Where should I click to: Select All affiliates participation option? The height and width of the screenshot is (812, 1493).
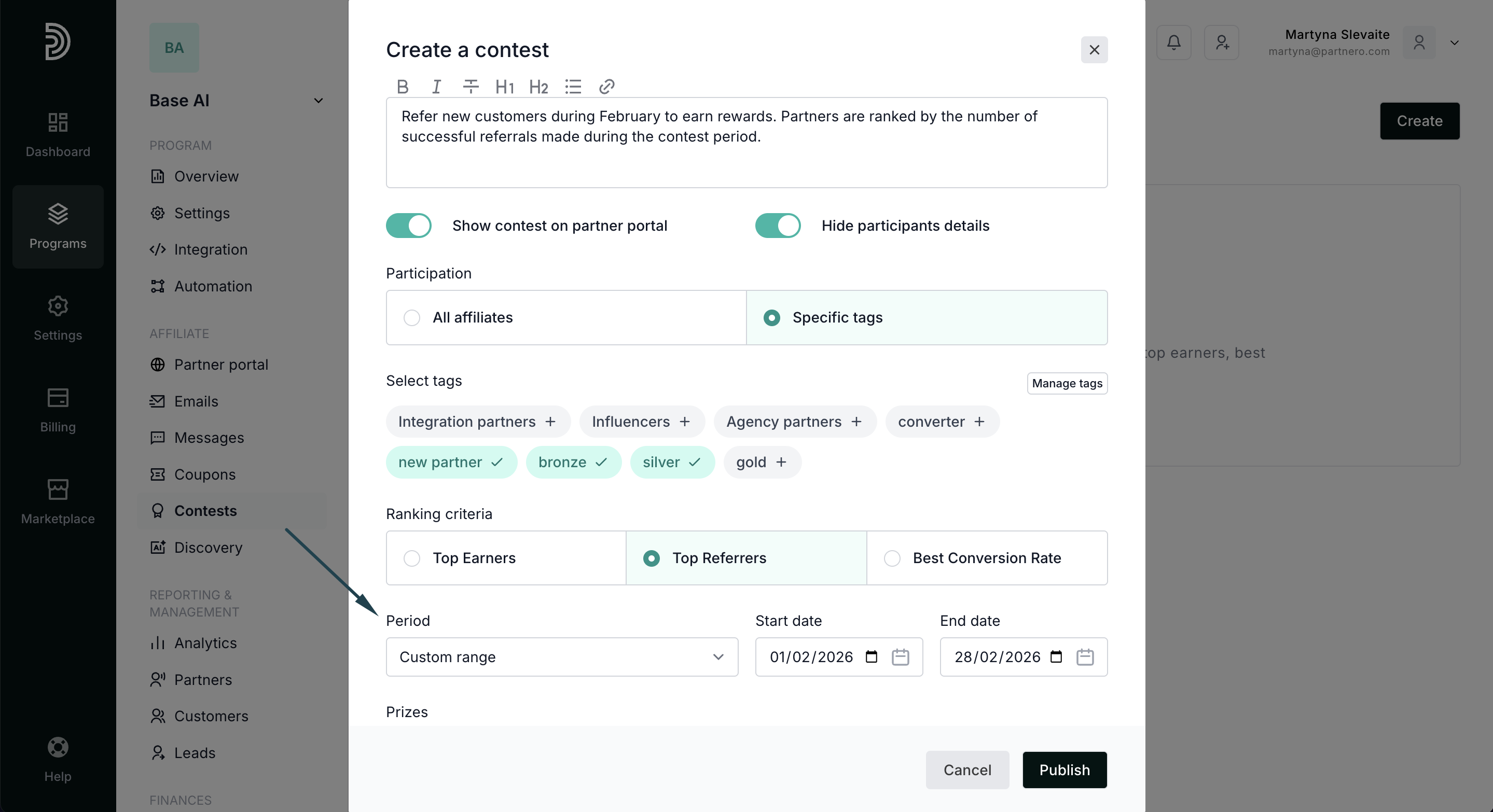[x=411, y=317]
